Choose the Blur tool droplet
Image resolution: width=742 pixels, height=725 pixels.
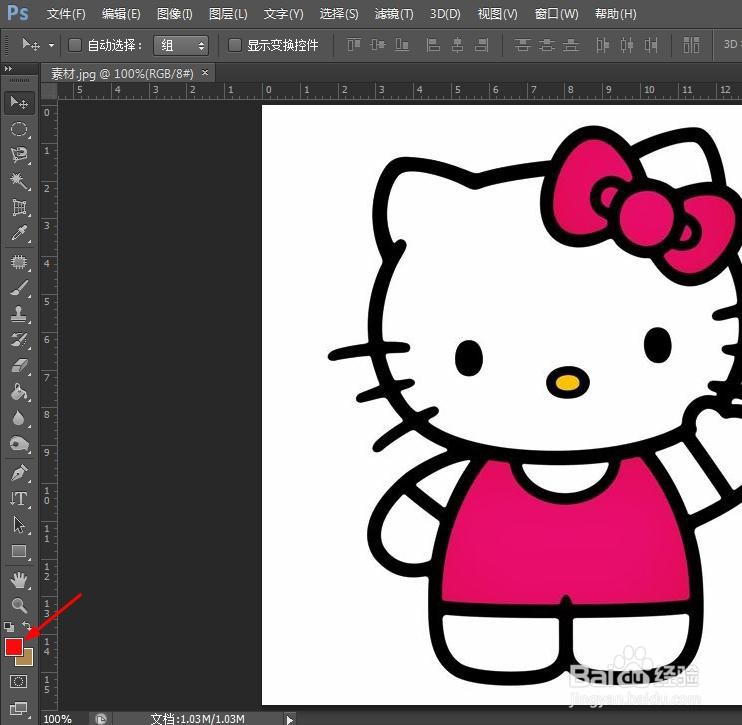(x=19, y=418)
